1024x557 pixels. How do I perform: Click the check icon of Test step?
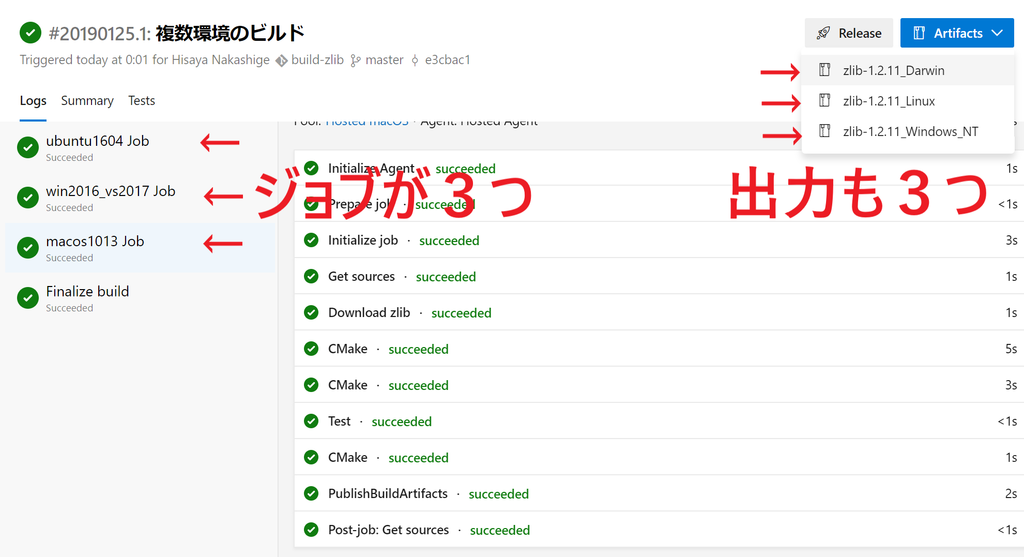[x=312, y=421]
